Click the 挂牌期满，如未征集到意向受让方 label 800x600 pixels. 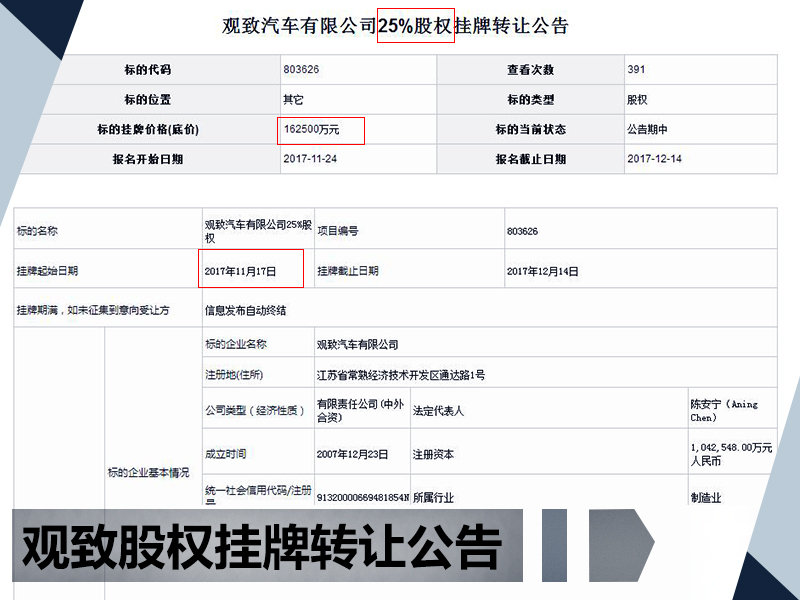click(93, 310)
